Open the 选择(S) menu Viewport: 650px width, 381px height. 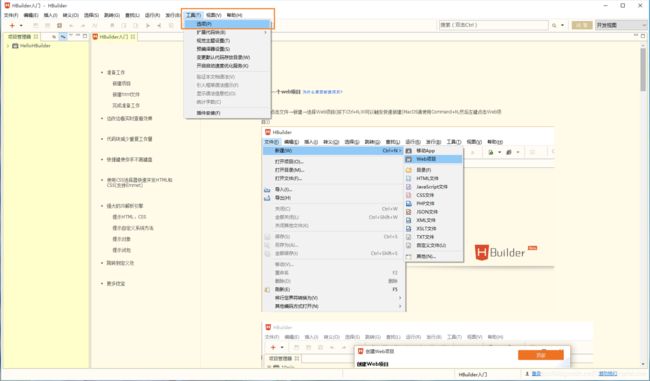[x=91, y=15]
